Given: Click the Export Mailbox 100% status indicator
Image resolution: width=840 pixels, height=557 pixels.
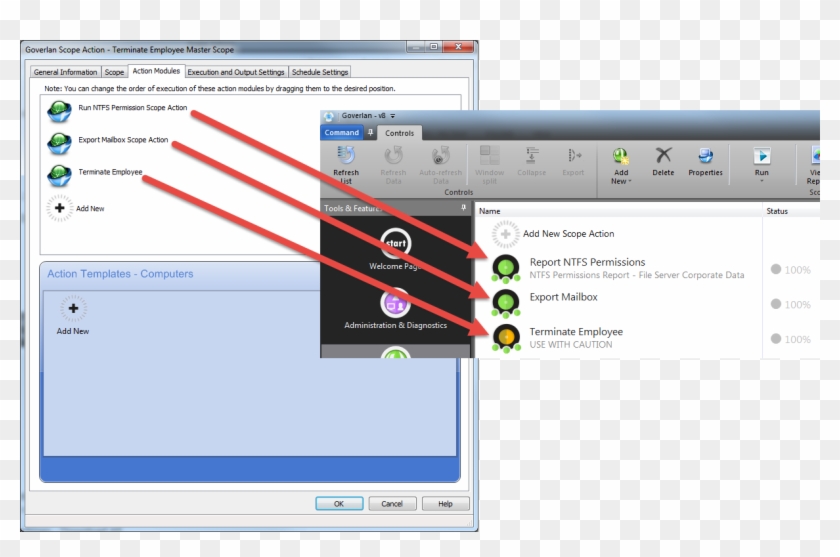Looking at the screenshot, I should coord(791,304).
